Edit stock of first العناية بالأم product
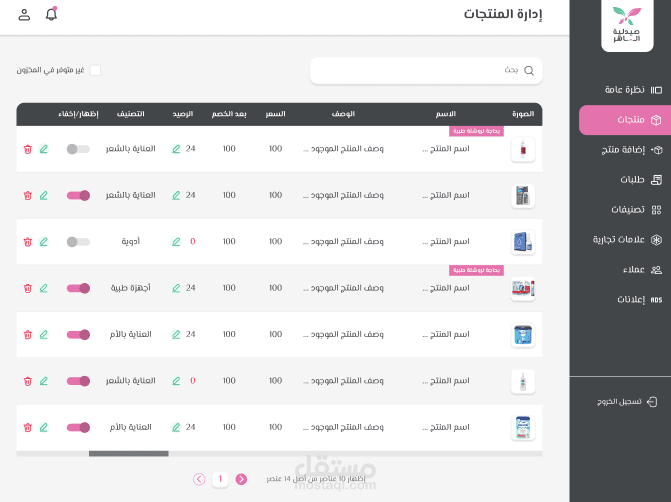Image resolution: width=671 pixels, height=502 pixels. [176, 334]
